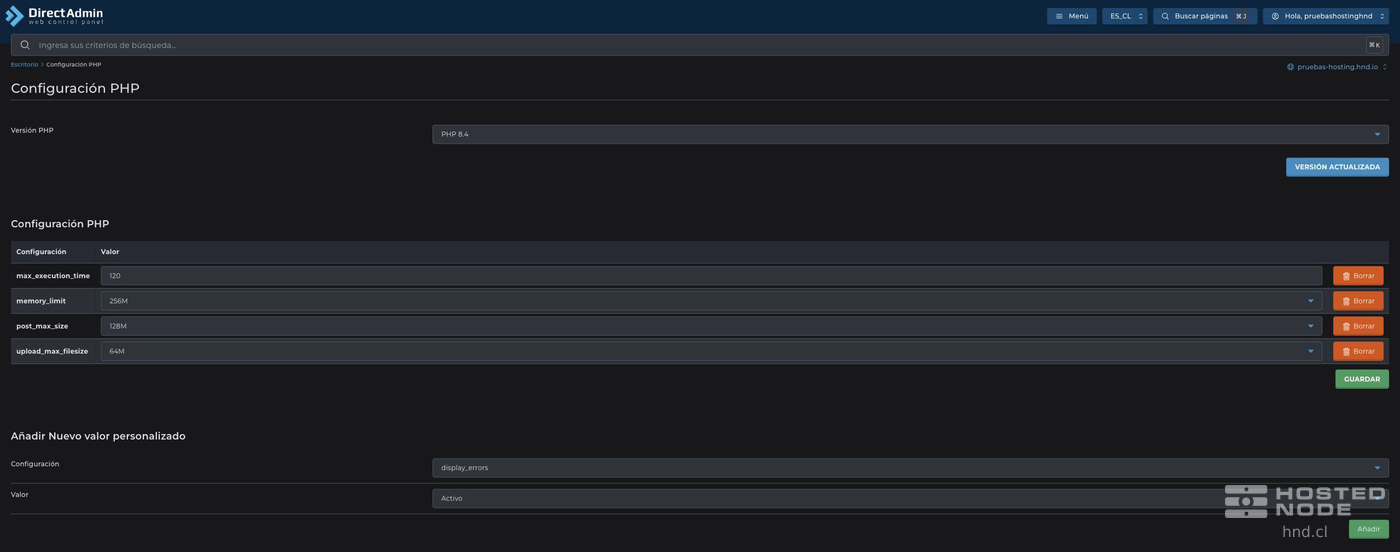Click the GUARDAR button
The width and height of the screenshot is (1400, 552).
pyautogui.click(x=1362, y=379)
